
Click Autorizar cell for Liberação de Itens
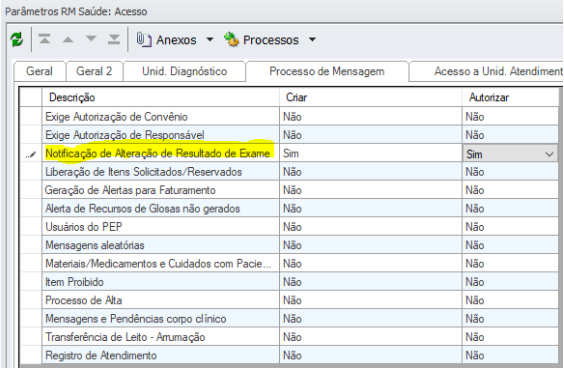(510, 172)
